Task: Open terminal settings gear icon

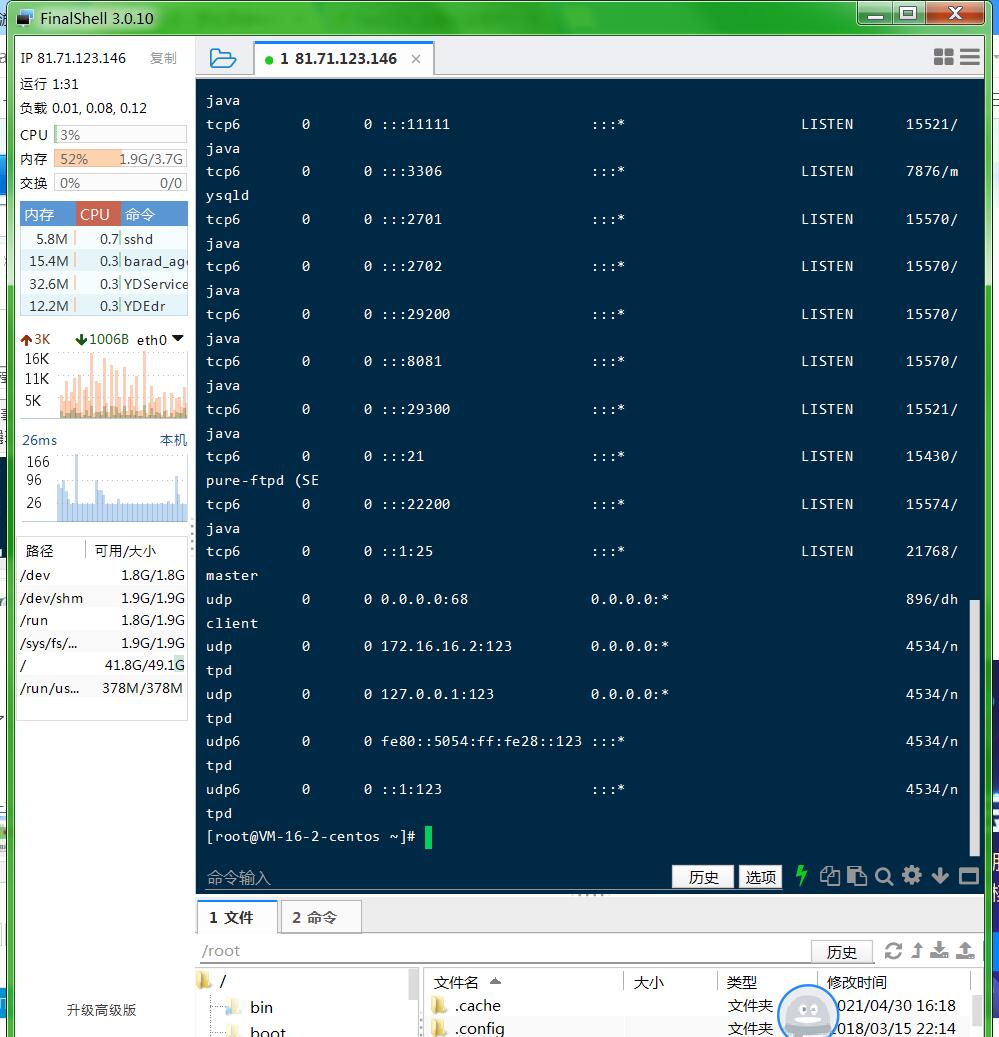Action: click(911, 876)
